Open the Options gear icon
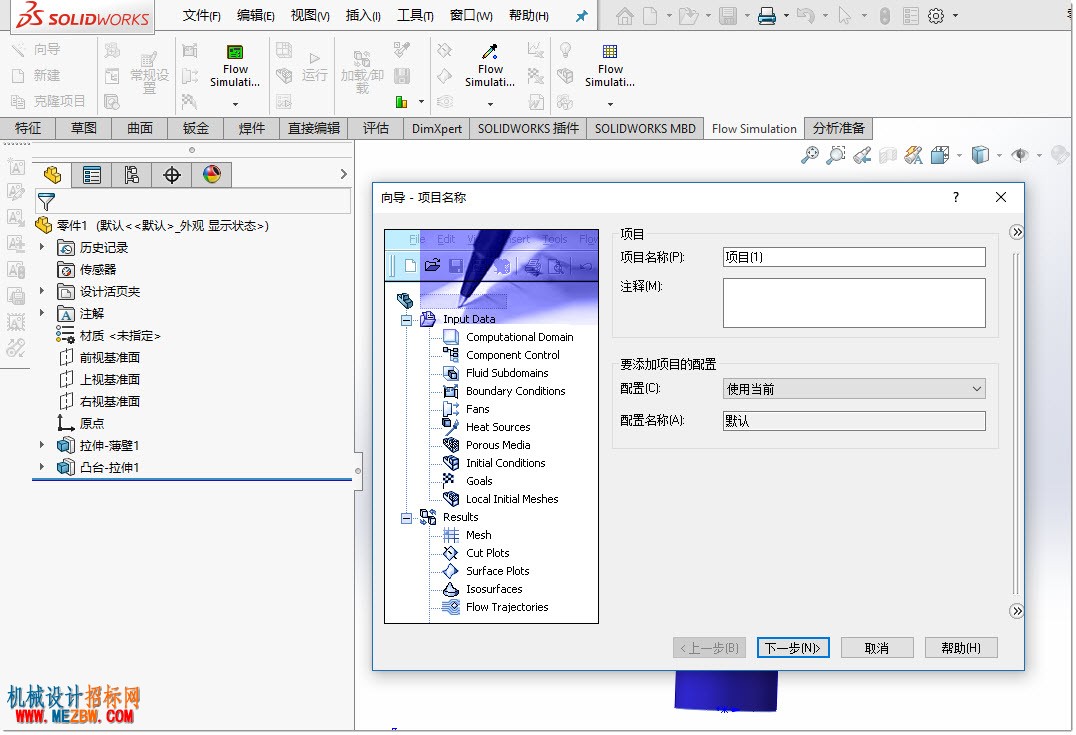The width and height of the screenshot is (1076, 735). [936, 16]
